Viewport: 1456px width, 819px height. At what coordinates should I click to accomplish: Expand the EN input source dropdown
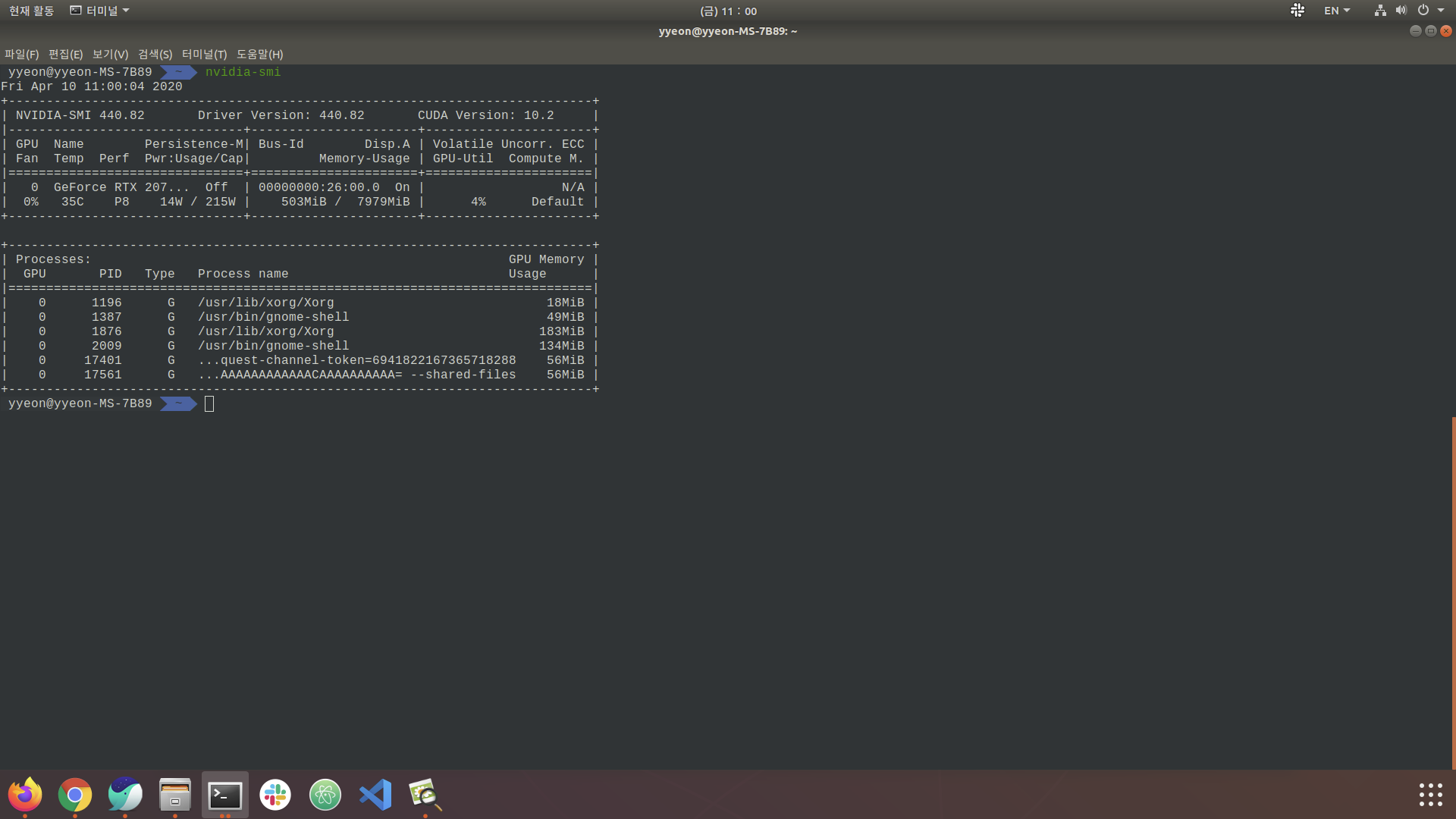(1337, 11)
